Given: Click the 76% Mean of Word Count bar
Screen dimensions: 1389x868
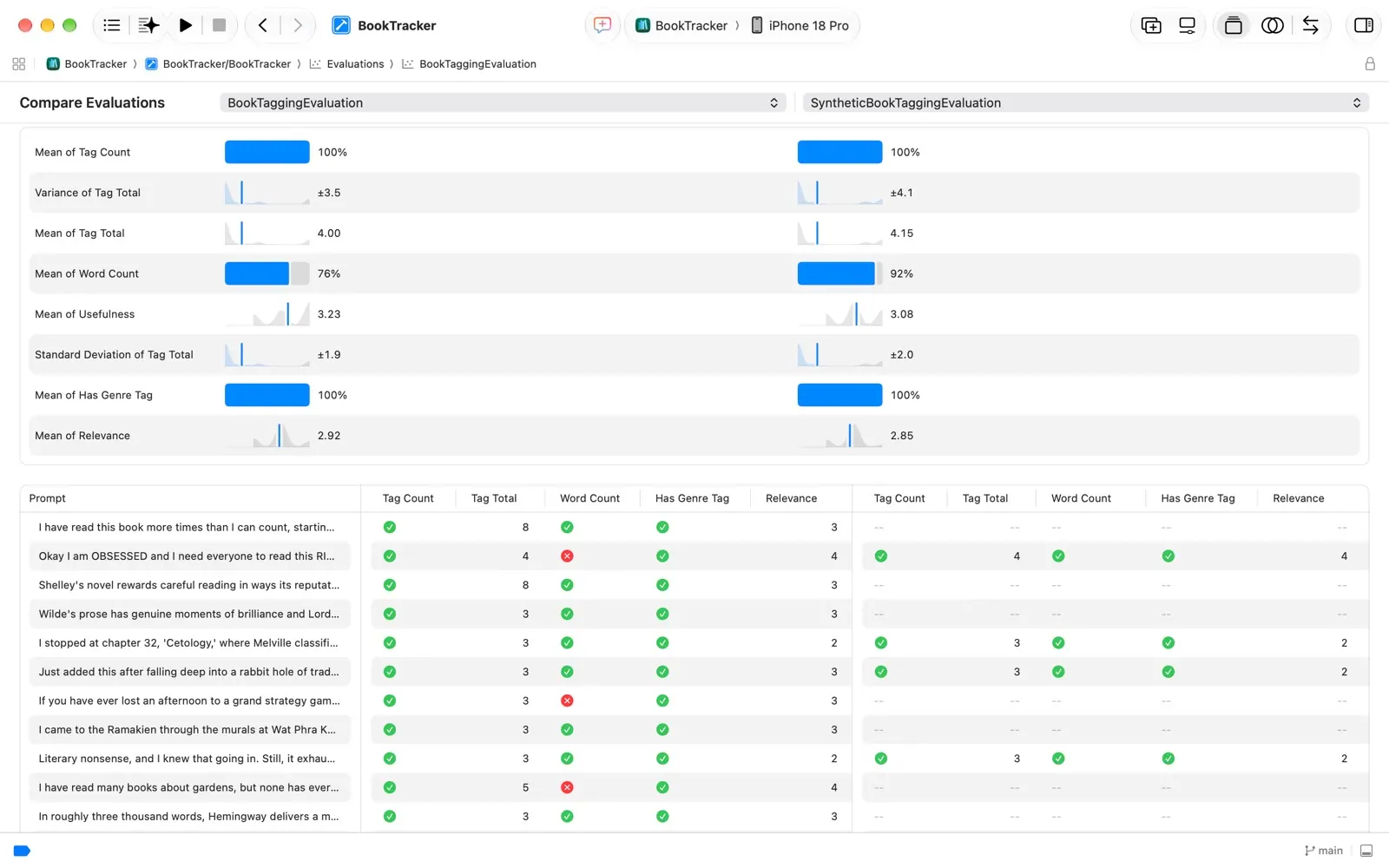Looking at the screenshot, I should pos(267,273).
